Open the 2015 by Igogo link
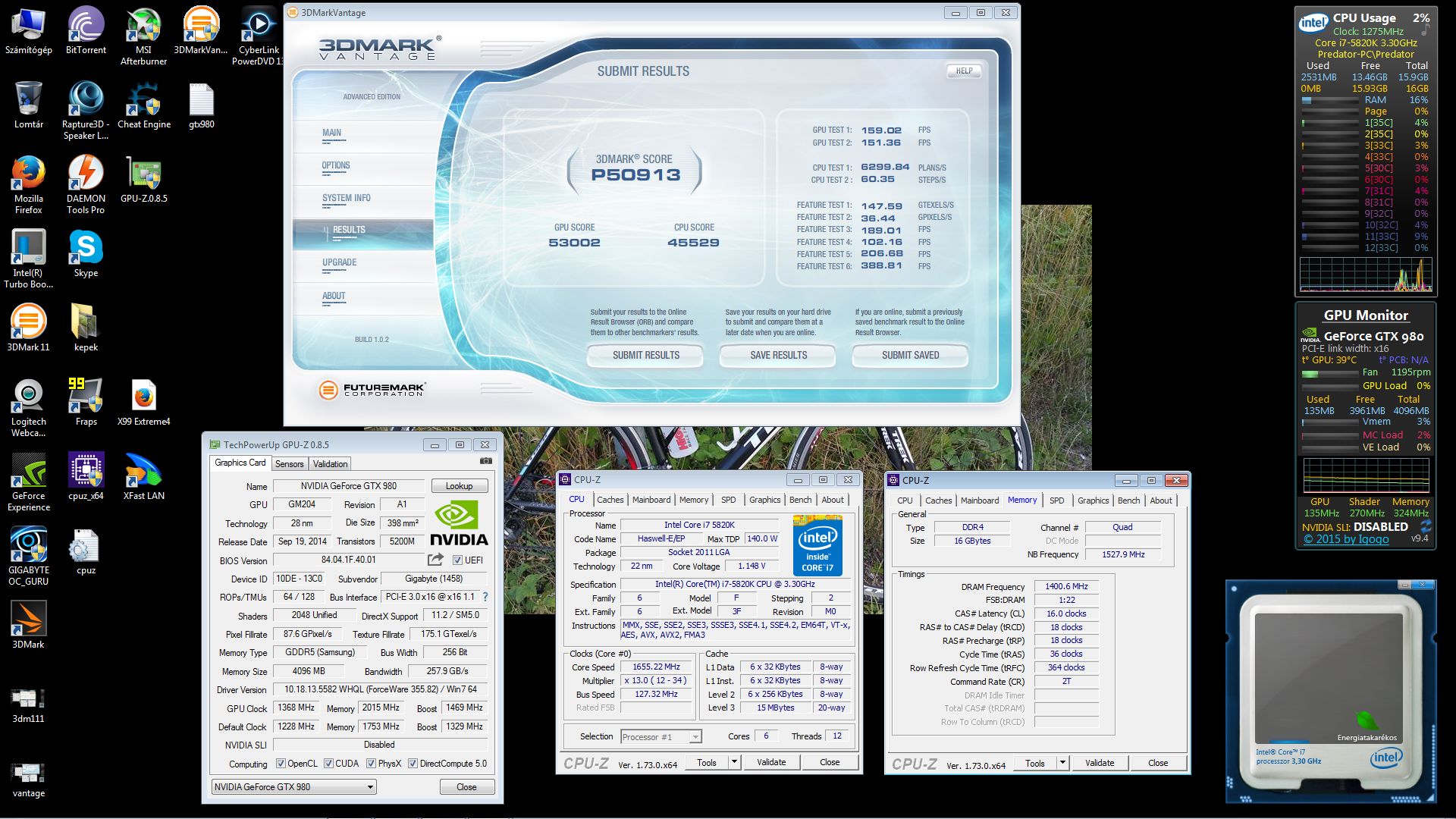This screenshot has height=819, width=1456. click(1346, 539)
